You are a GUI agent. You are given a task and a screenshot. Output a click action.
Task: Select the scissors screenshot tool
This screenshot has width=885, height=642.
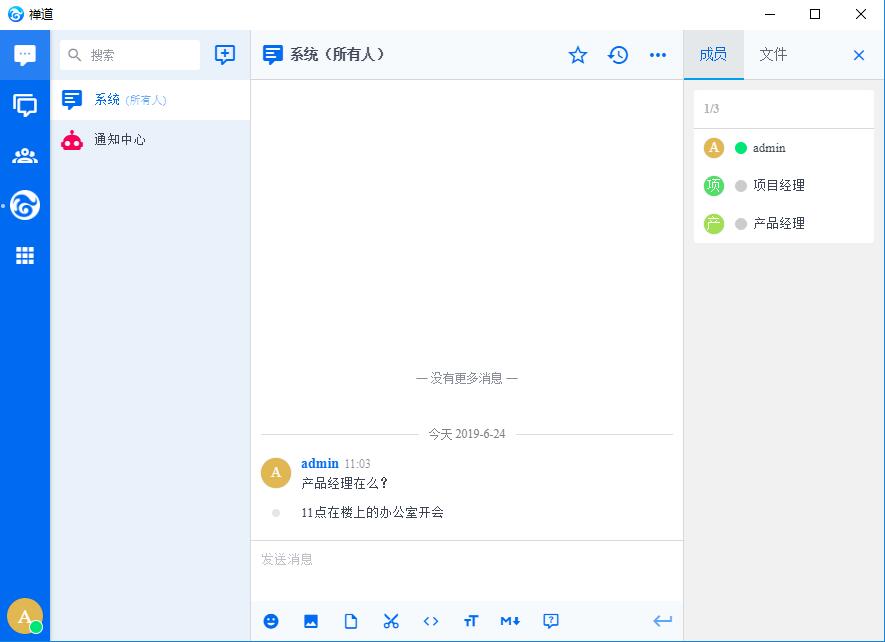391,621
